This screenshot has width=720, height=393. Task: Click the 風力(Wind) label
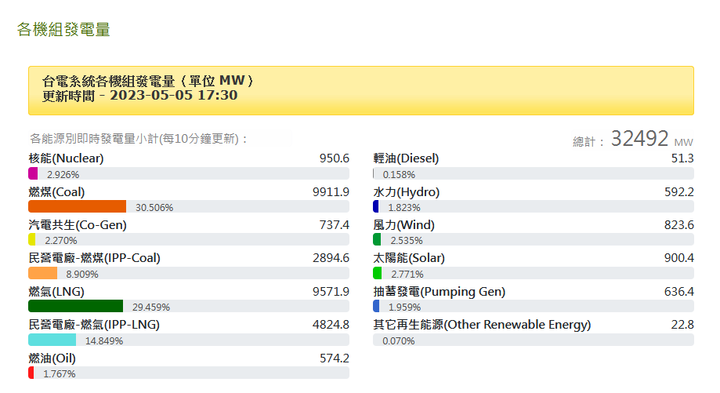click(x=404, y=225)
